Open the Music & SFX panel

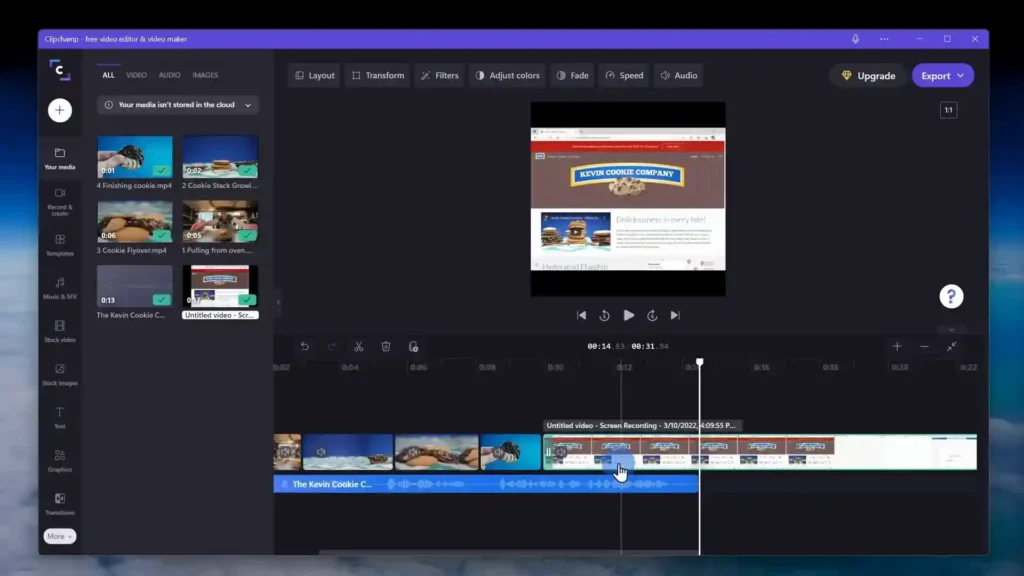click(59, 290)
